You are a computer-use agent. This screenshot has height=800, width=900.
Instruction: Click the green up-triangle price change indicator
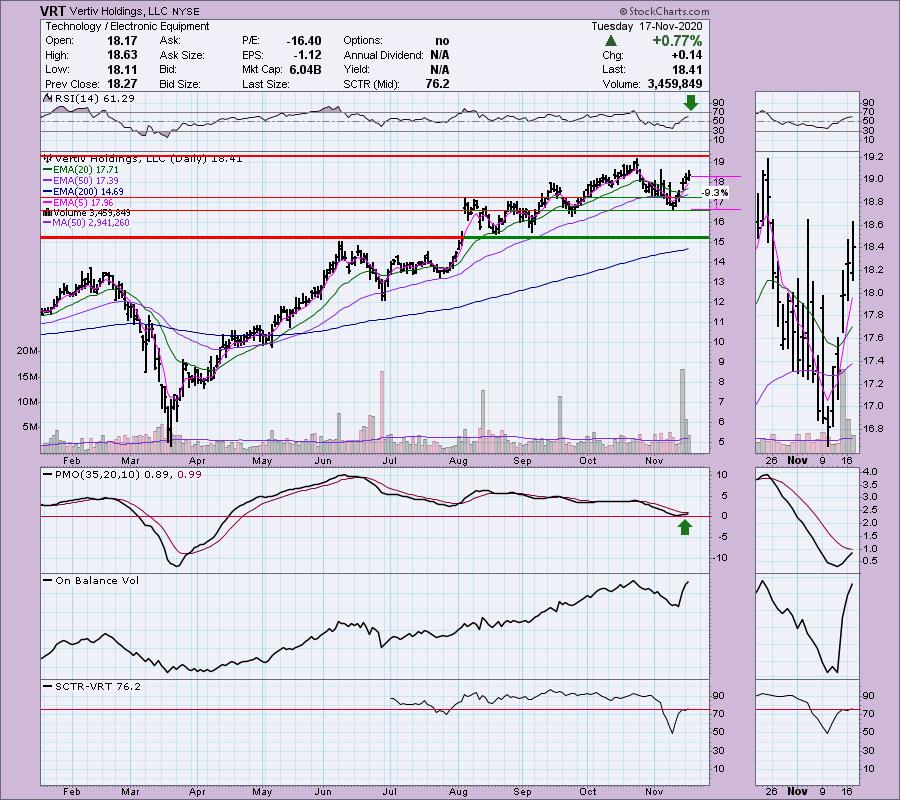(611, 41)
